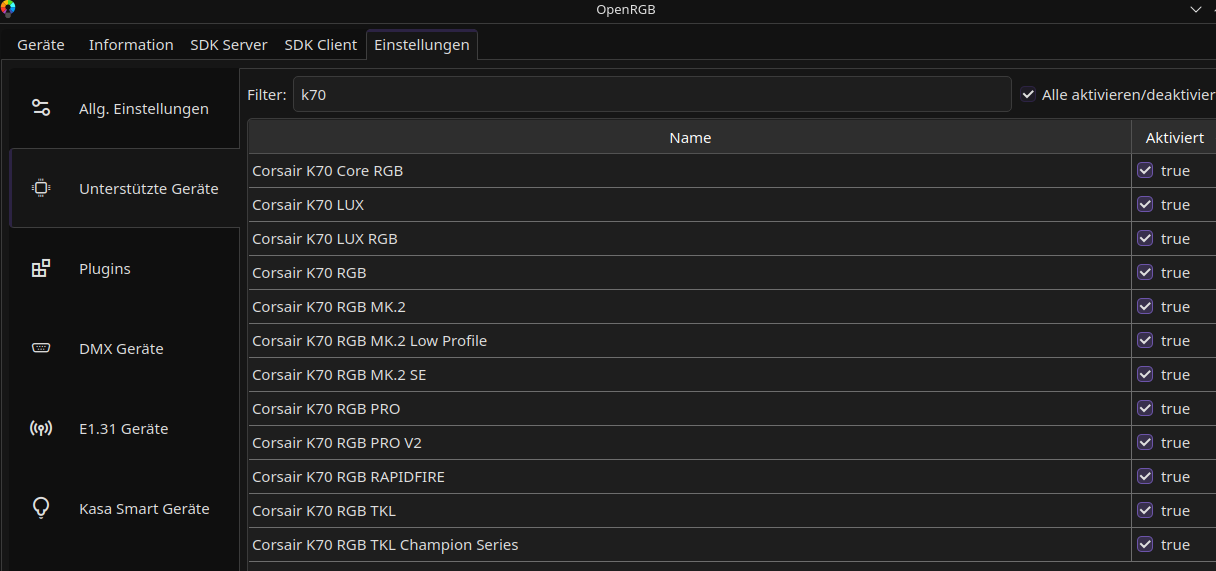This screenshot has width=1216, height=571.
Task: Disable Corsair K70 Core RGB checkbox
Action: (1146, 170)
